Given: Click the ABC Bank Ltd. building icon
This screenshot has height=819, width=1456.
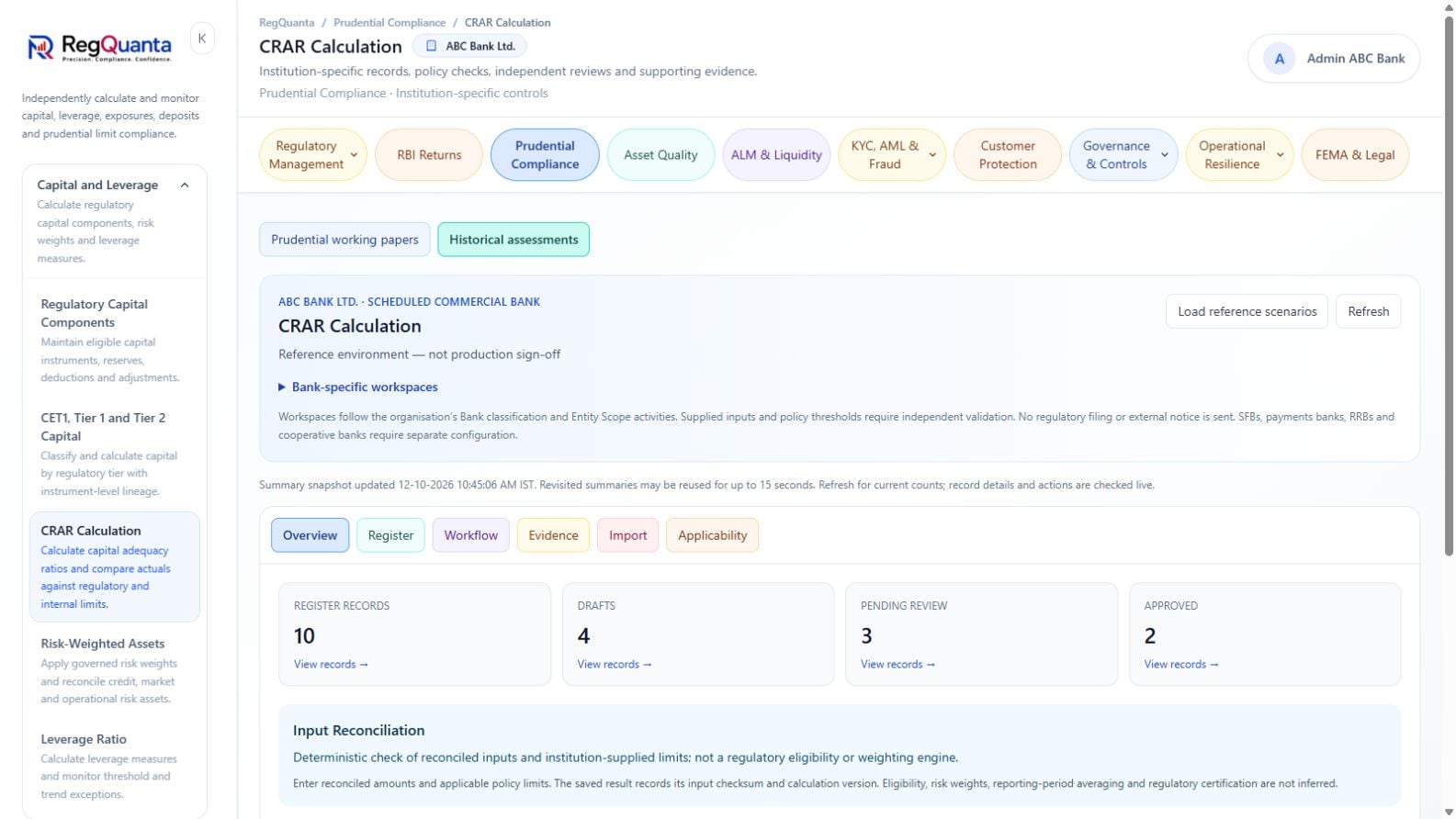Looking at the screenshot, I should pos(431,46).
